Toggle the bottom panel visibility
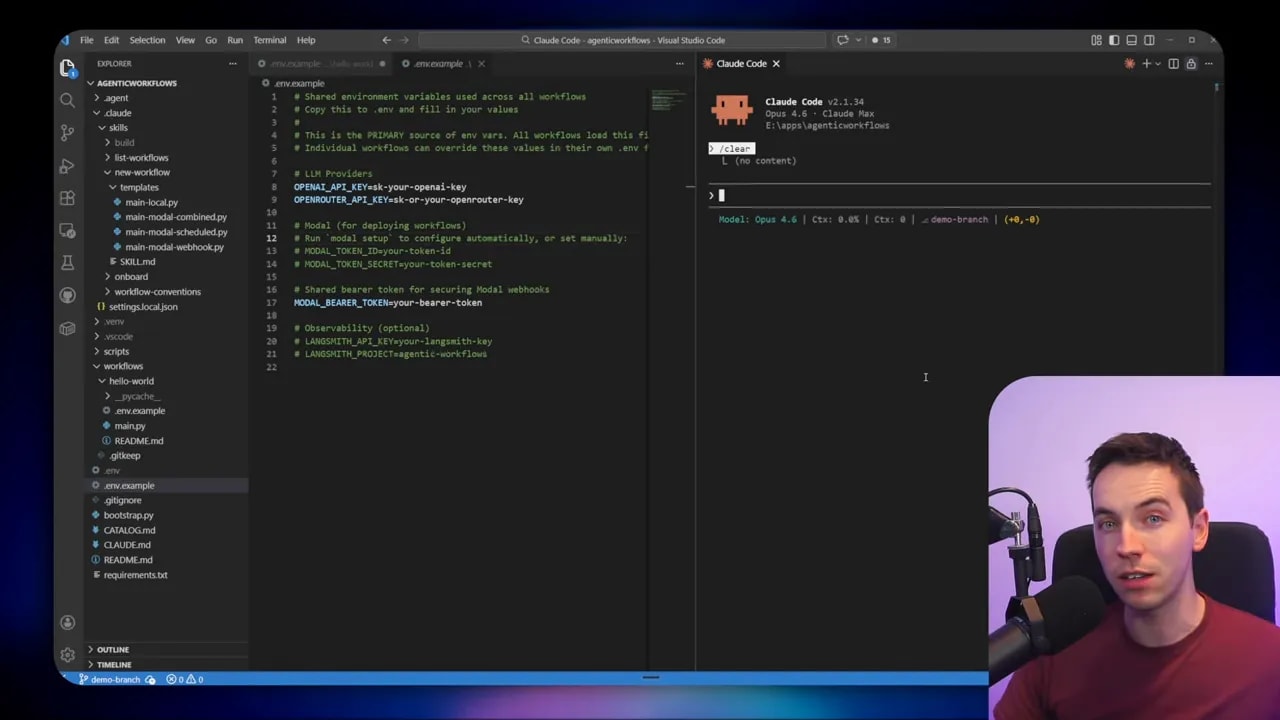 1131,40
